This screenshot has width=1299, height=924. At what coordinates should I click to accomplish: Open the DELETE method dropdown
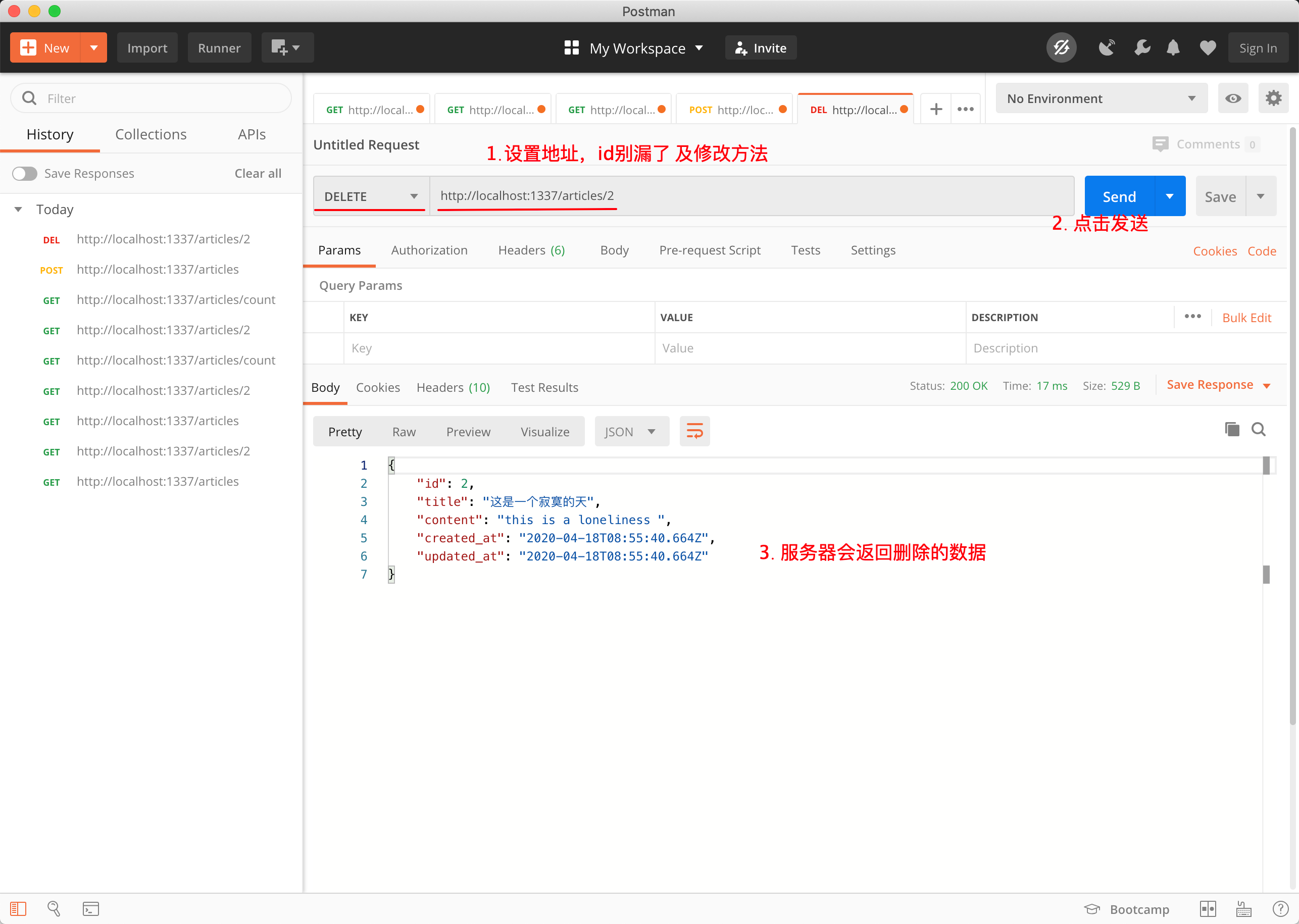tap(370, 196)
